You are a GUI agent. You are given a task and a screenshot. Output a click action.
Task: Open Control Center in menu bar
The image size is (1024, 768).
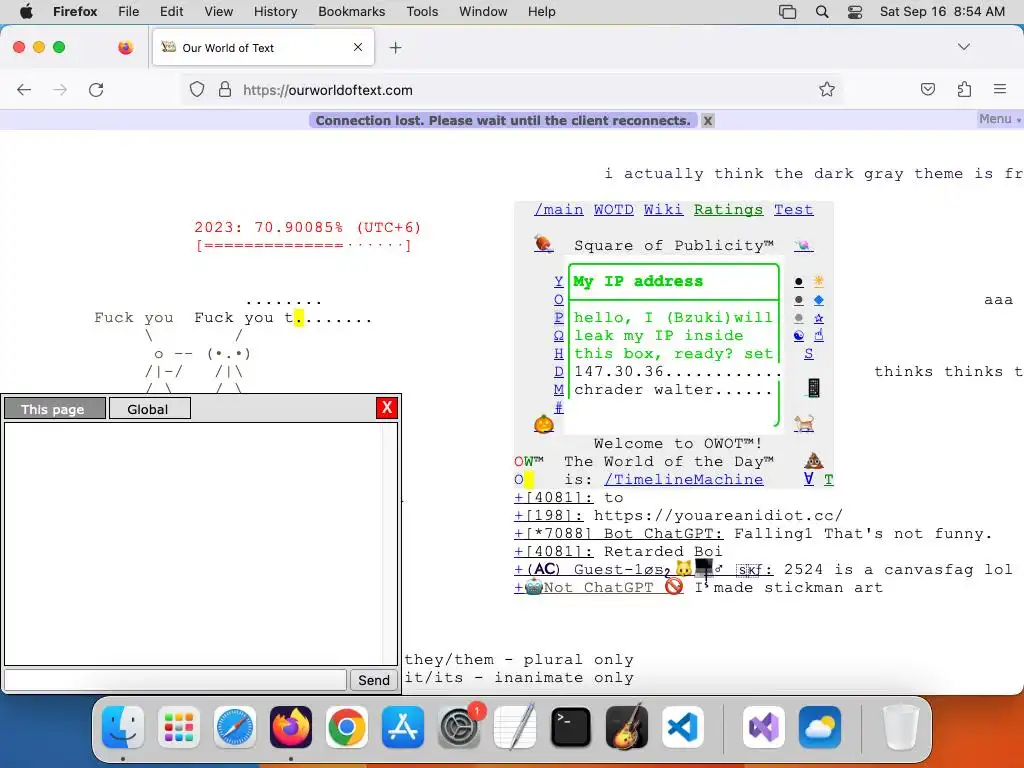coord(855,11)
